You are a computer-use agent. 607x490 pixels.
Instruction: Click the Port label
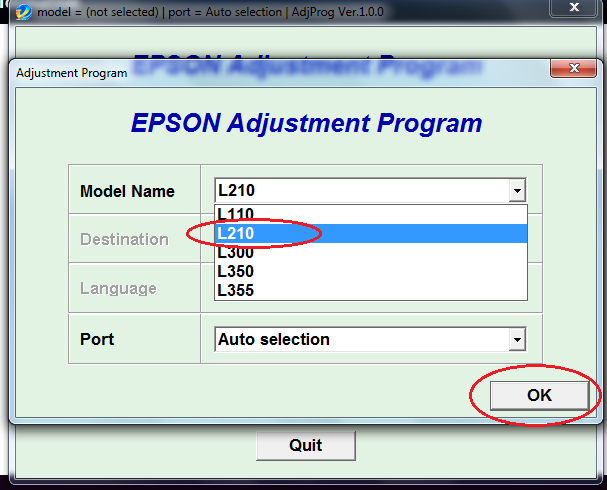click(97, 339)
